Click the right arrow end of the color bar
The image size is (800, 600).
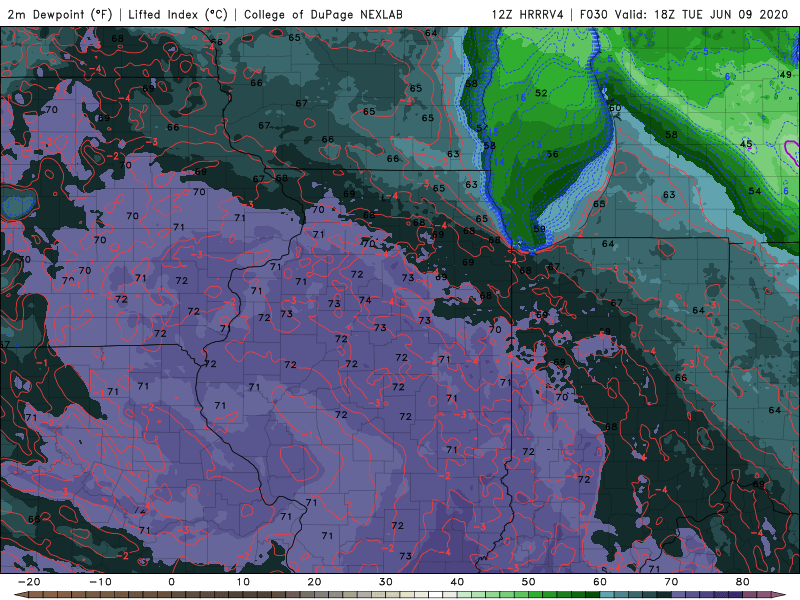779,595
